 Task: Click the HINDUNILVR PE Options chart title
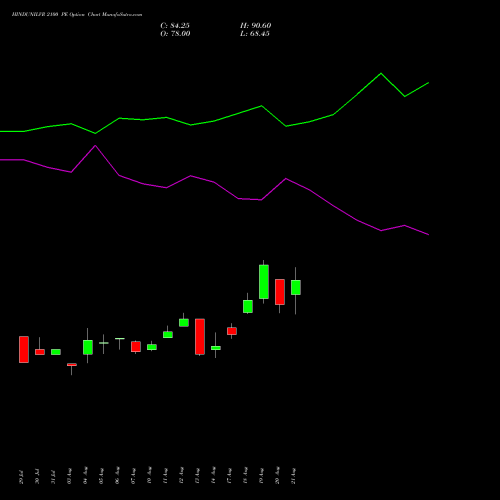(x=77, y=15)
